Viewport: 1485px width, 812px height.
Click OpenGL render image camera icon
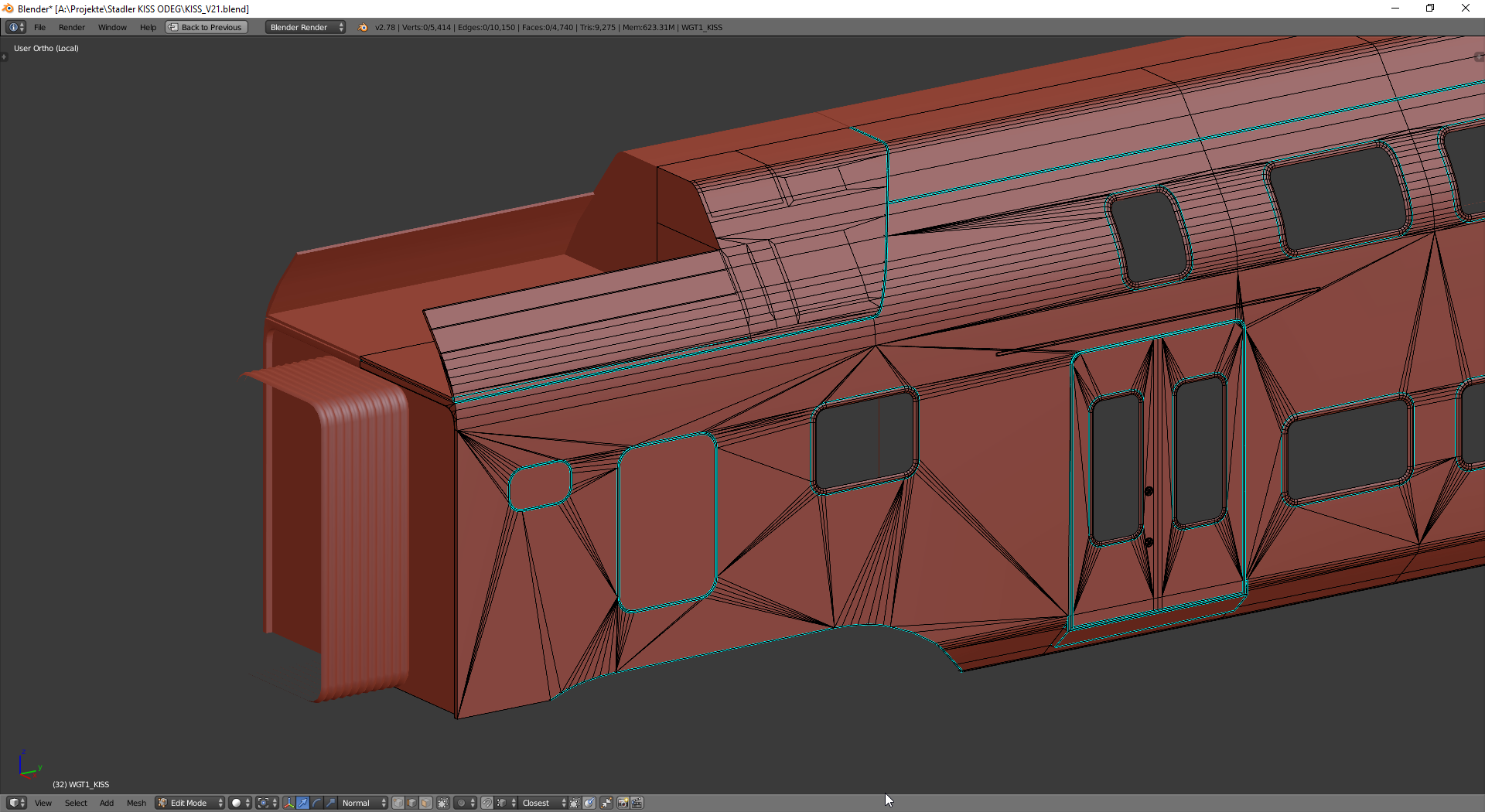[x=623, y=803]
